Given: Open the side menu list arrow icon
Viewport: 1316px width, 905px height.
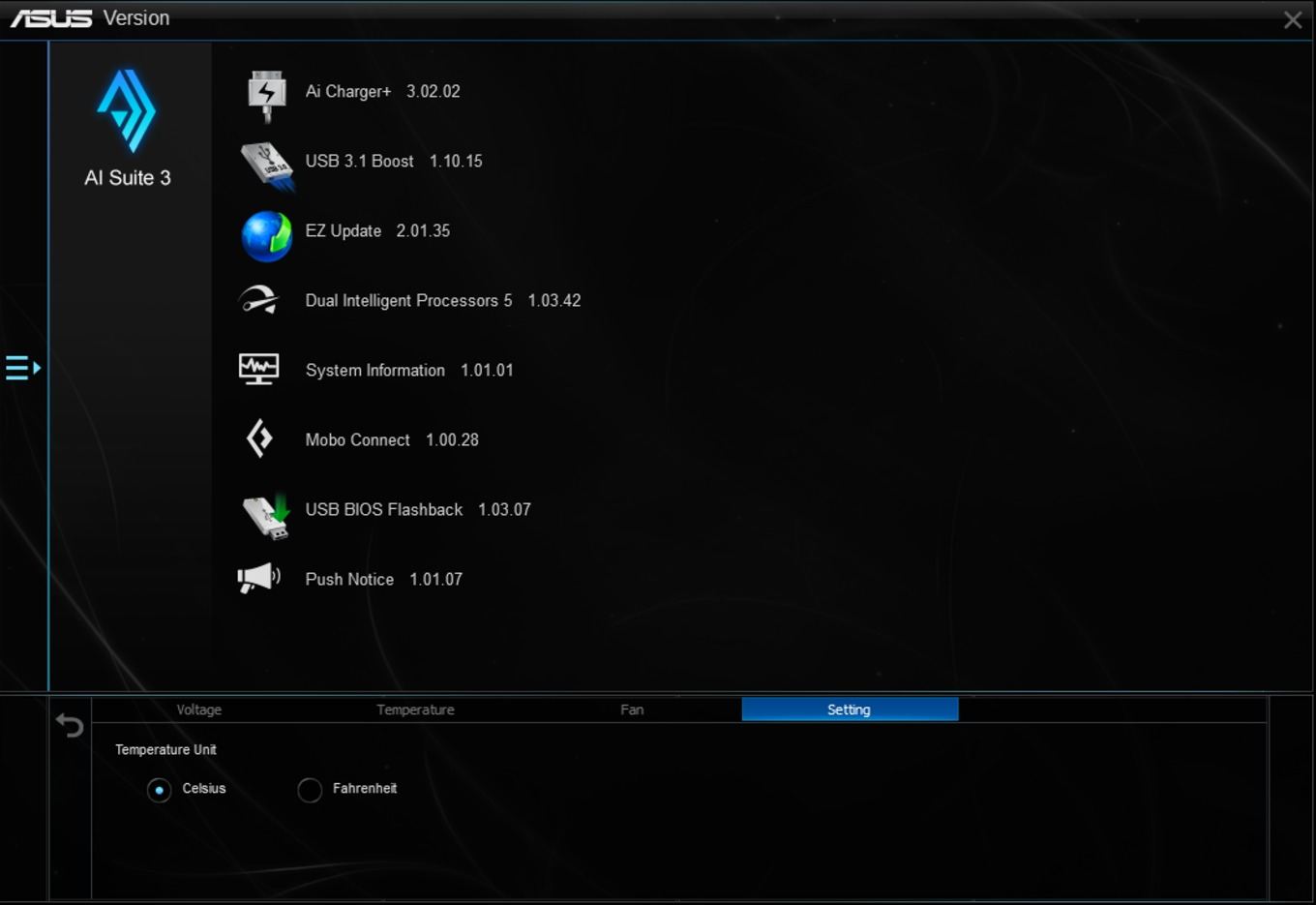Looking at the screenshot, I should (22, 368).
